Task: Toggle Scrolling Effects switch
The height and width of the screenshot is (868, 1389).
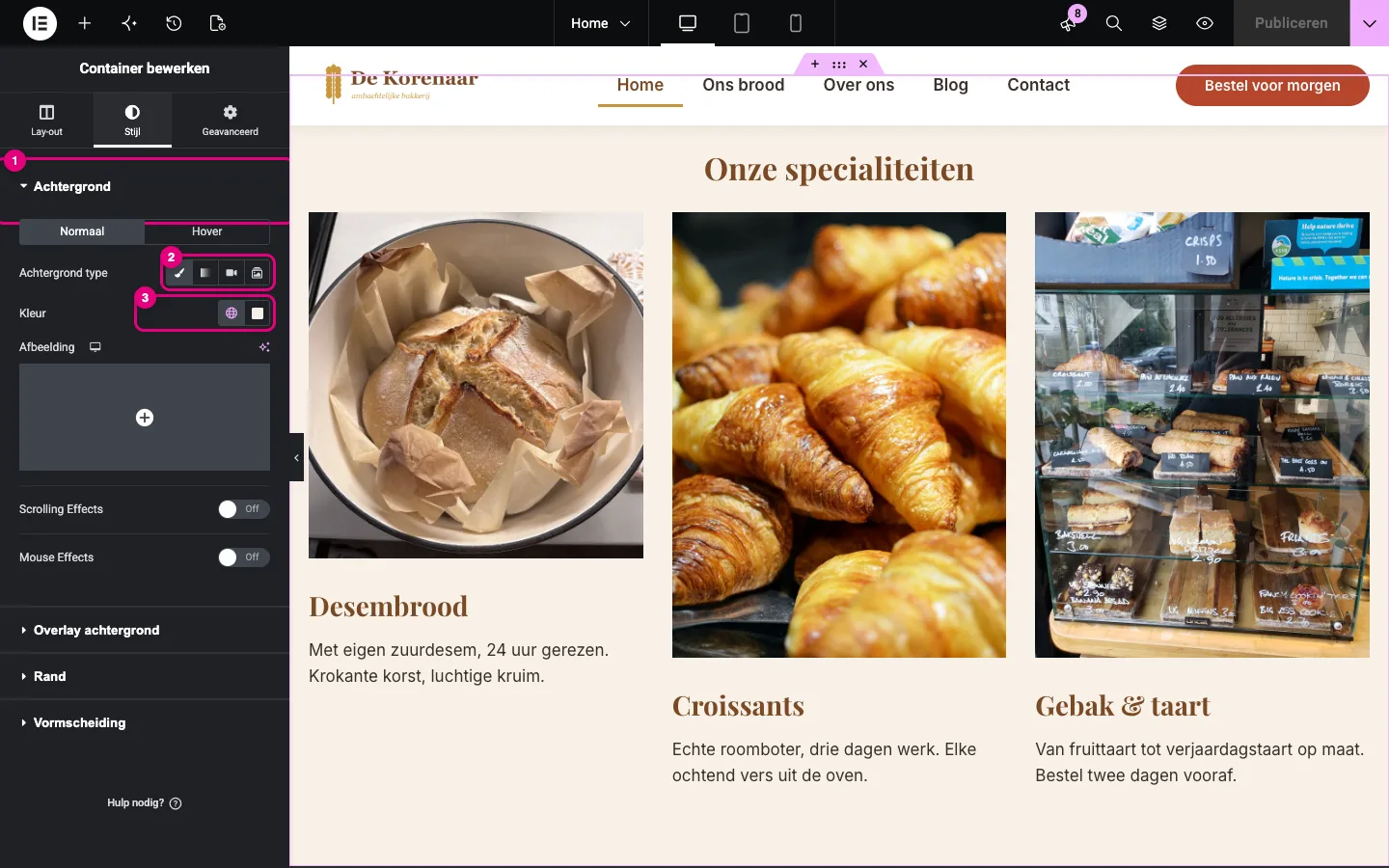Action: [244, 509]
